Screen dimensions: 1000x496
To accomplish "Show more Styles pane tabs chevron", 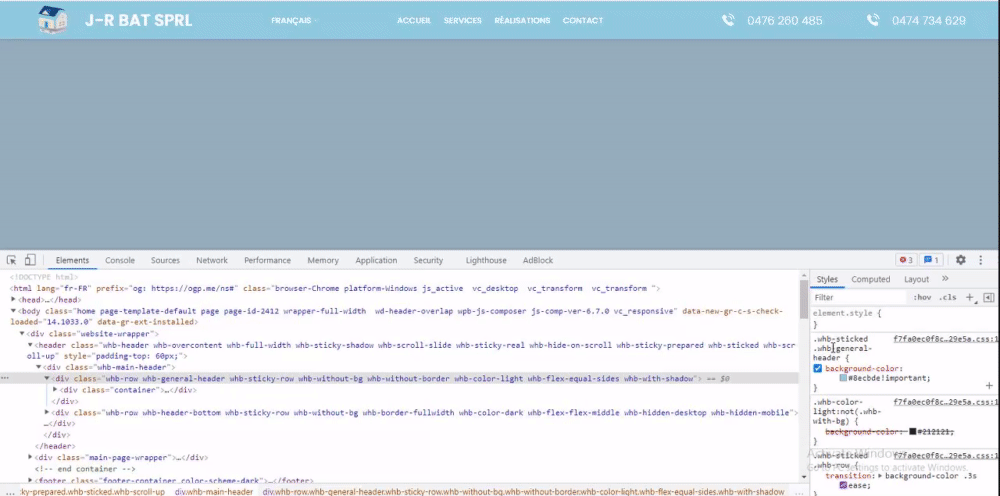I will [x=945, y=279].
